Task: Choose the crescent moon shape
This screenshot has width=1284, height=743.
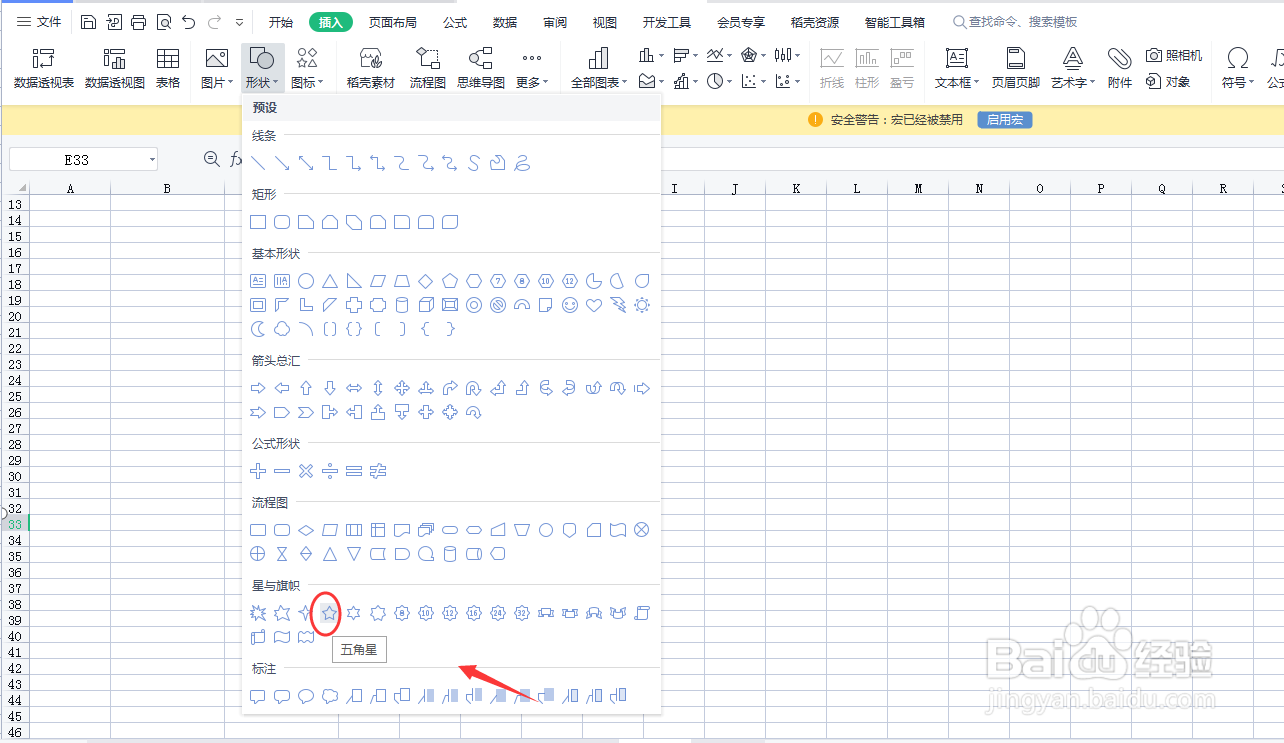Action: coord(258,329)
